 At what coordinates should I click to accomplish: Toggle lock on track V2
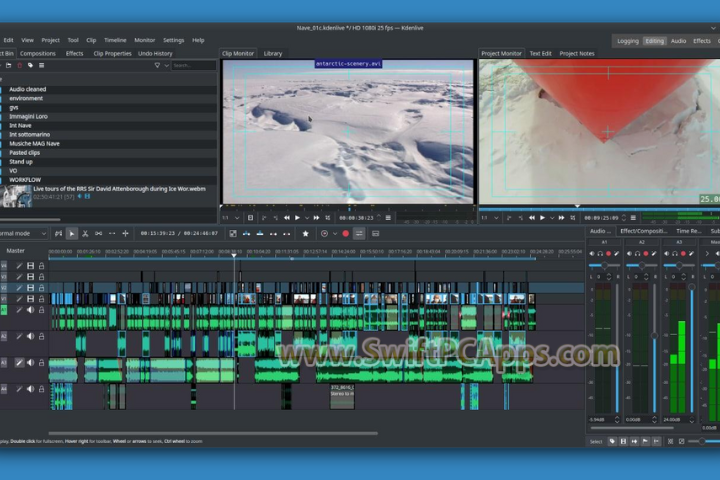[x=41, y=288]
